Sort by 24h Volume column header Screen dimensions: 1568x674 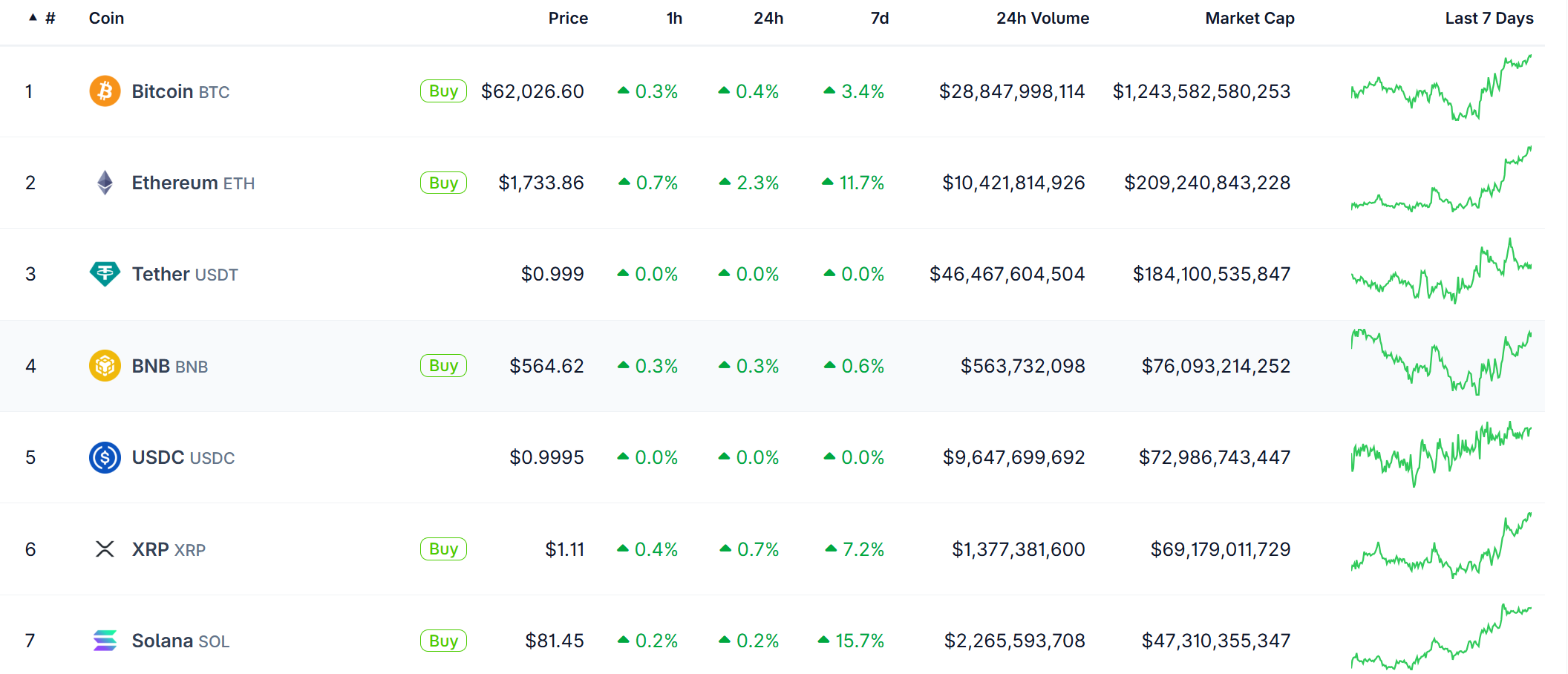(x=1042, y=18)
